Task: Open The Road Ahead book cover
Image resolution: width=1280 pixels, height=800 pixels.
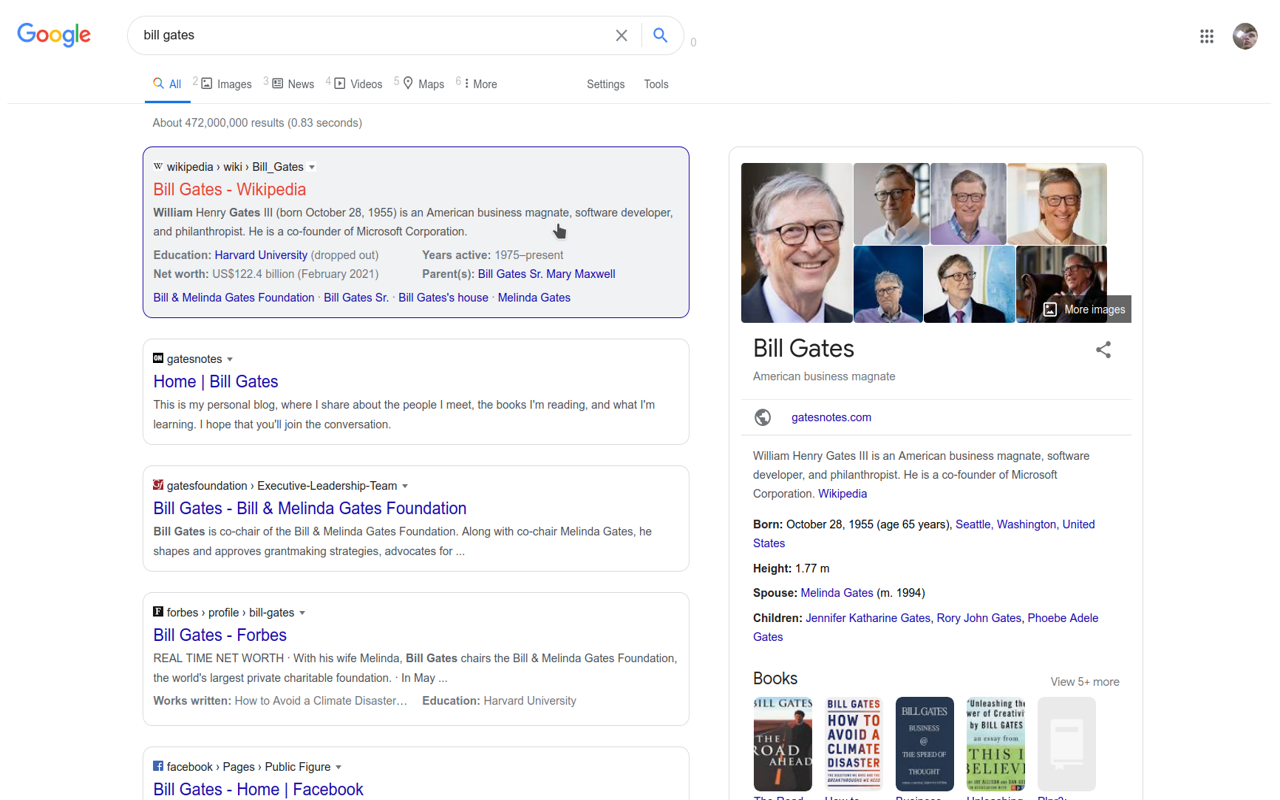Action: (x=783, y=745)
